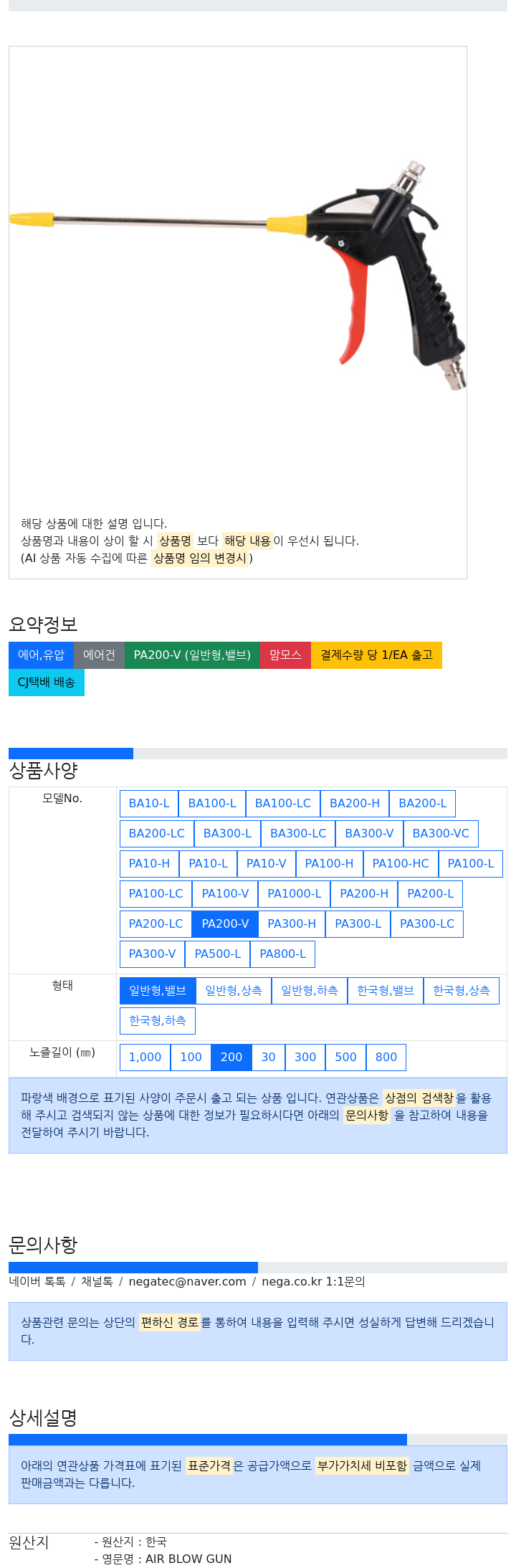Viewport: 516px width, 1568px height.
Task: Select model BA300-VC
Action: (441, 833)
